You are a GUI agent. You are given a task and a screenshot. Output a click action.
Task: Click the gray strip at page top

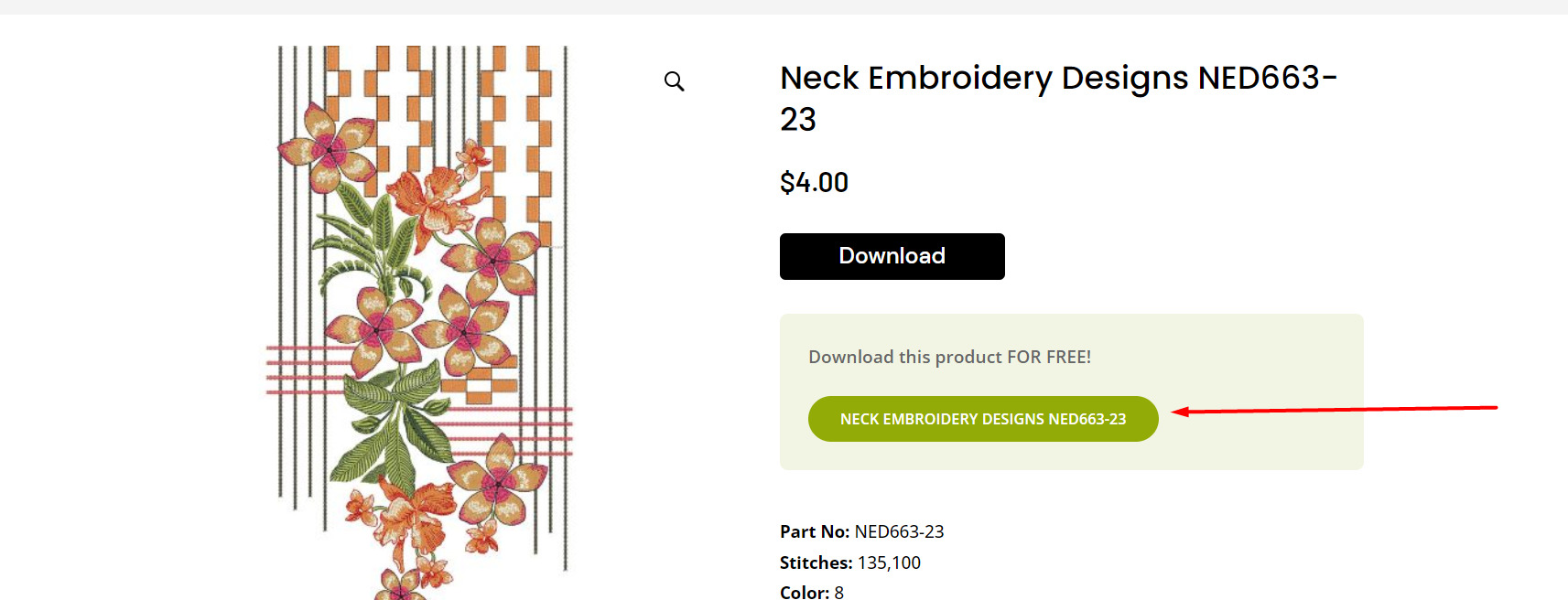tap(784, 6)
